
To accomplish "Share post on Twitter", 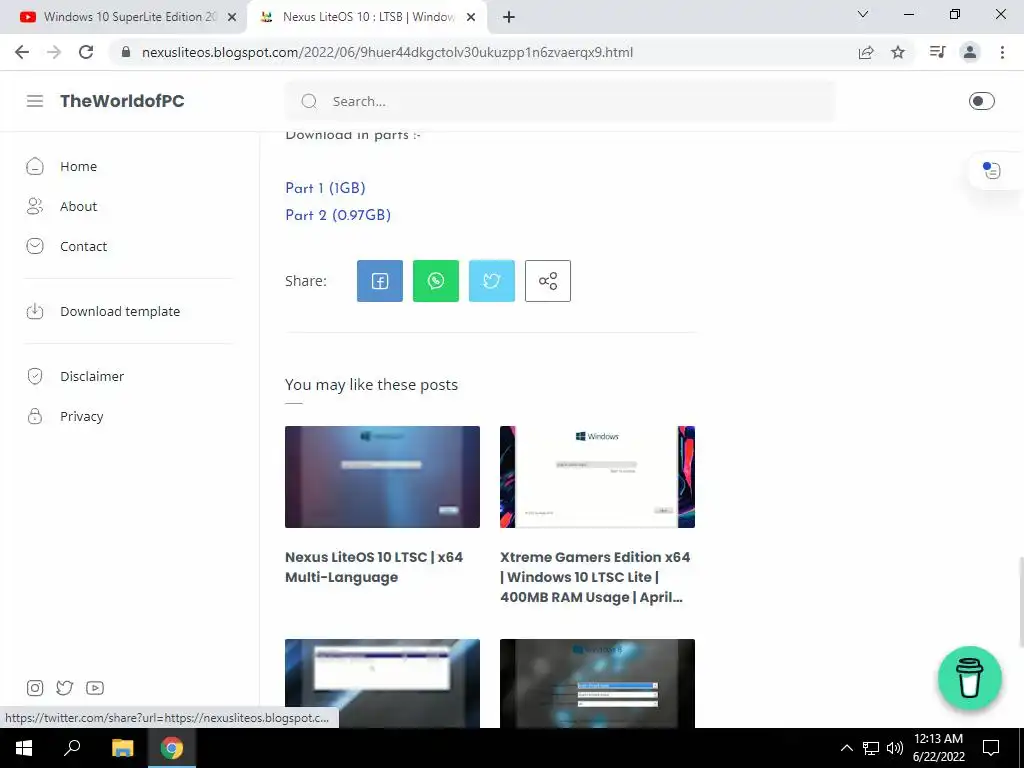I will click(492, 281).
